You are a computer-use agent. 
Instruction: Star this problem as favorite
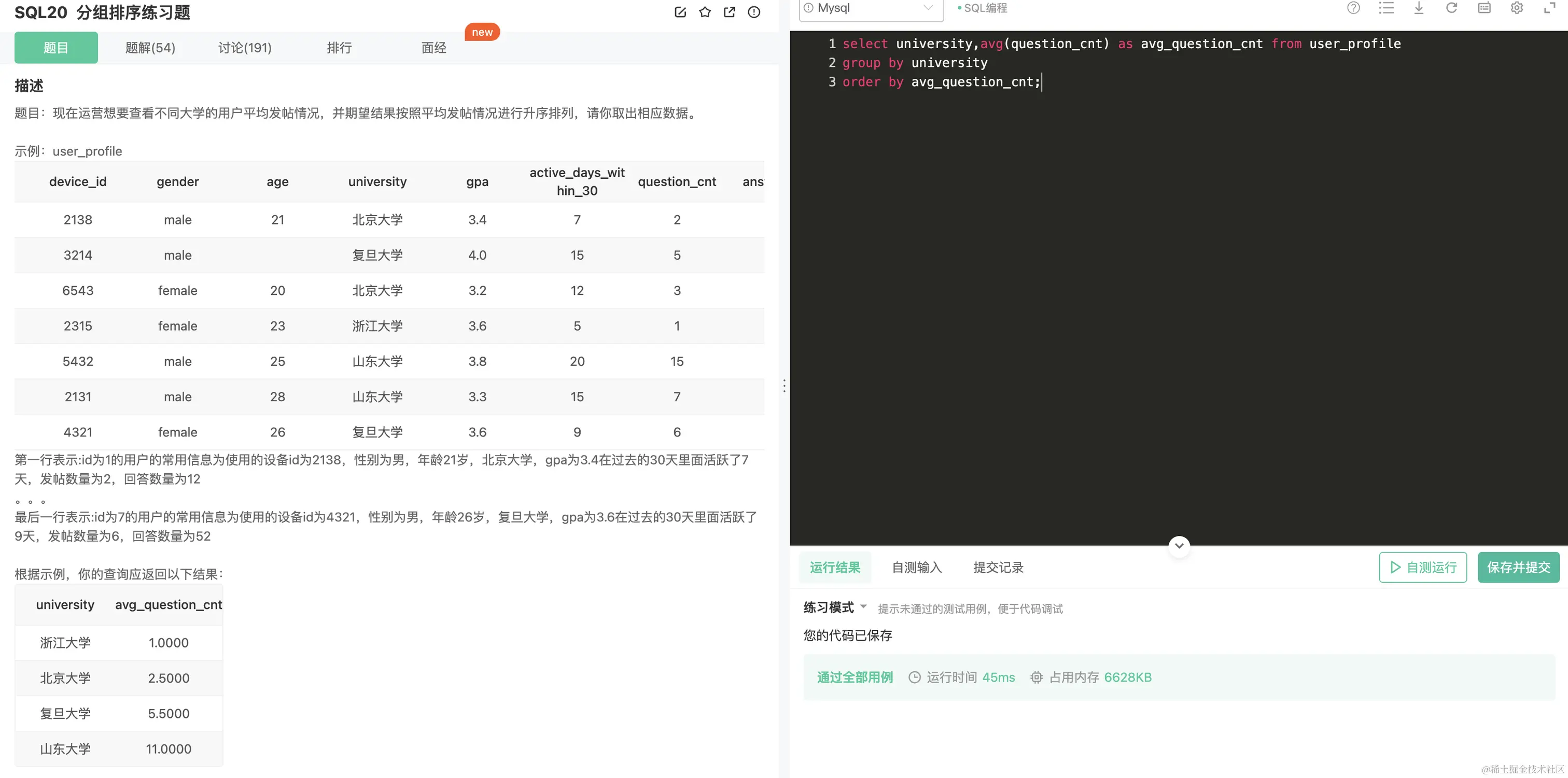pyautogui.click(x=705, y=12)
